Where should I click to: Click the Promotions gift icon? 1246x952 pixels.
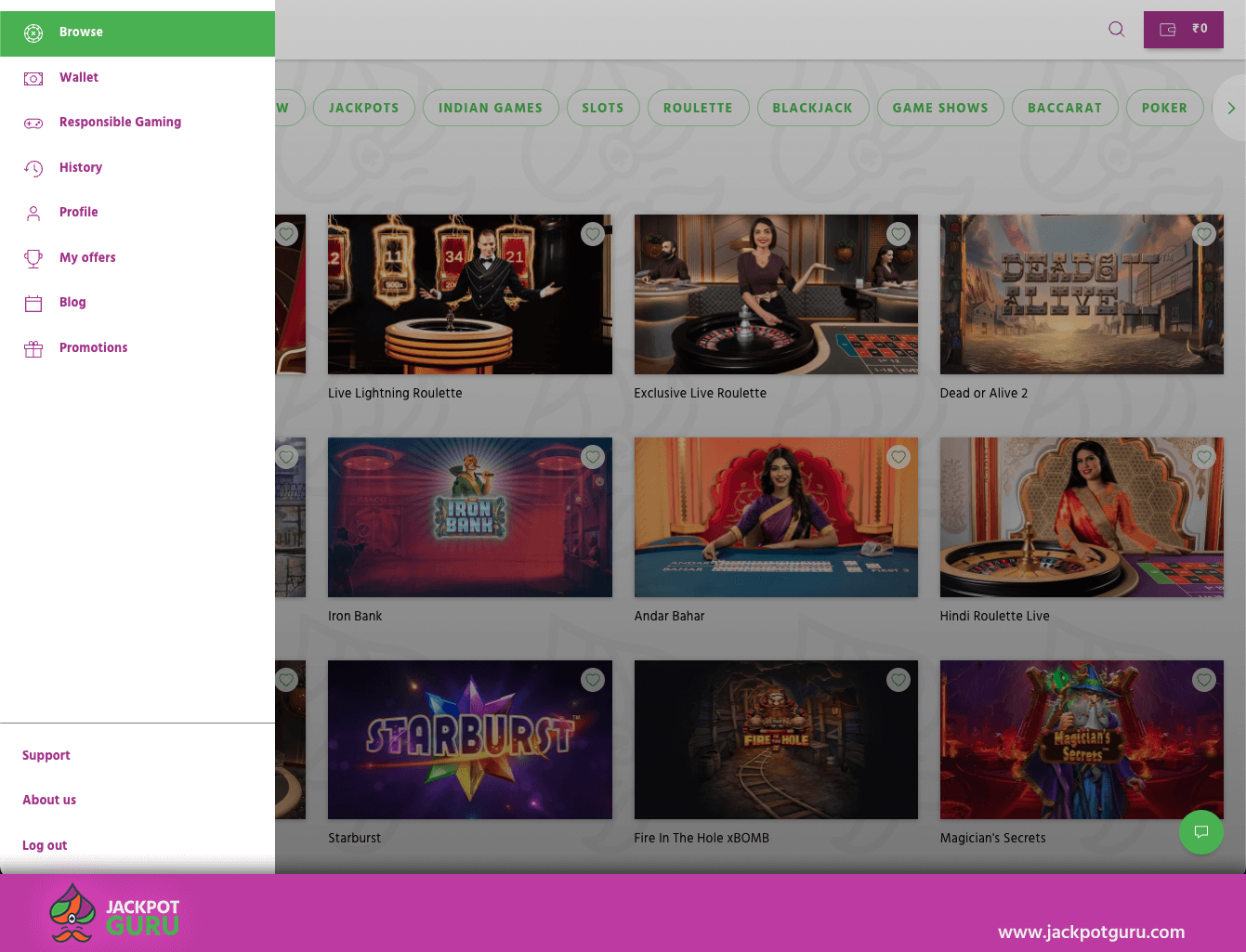[33, 348]
